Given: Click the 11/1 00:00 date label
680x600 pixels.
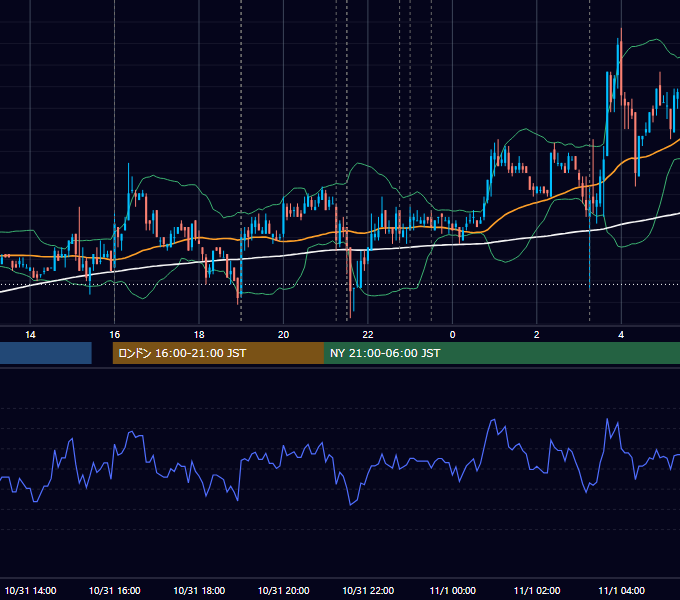Looking at the screenshot, I should [453, 591].
